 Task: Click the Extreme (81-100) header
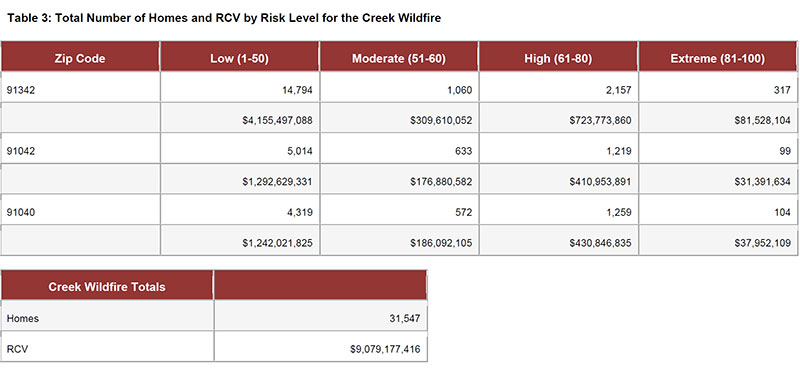[718, 57]
